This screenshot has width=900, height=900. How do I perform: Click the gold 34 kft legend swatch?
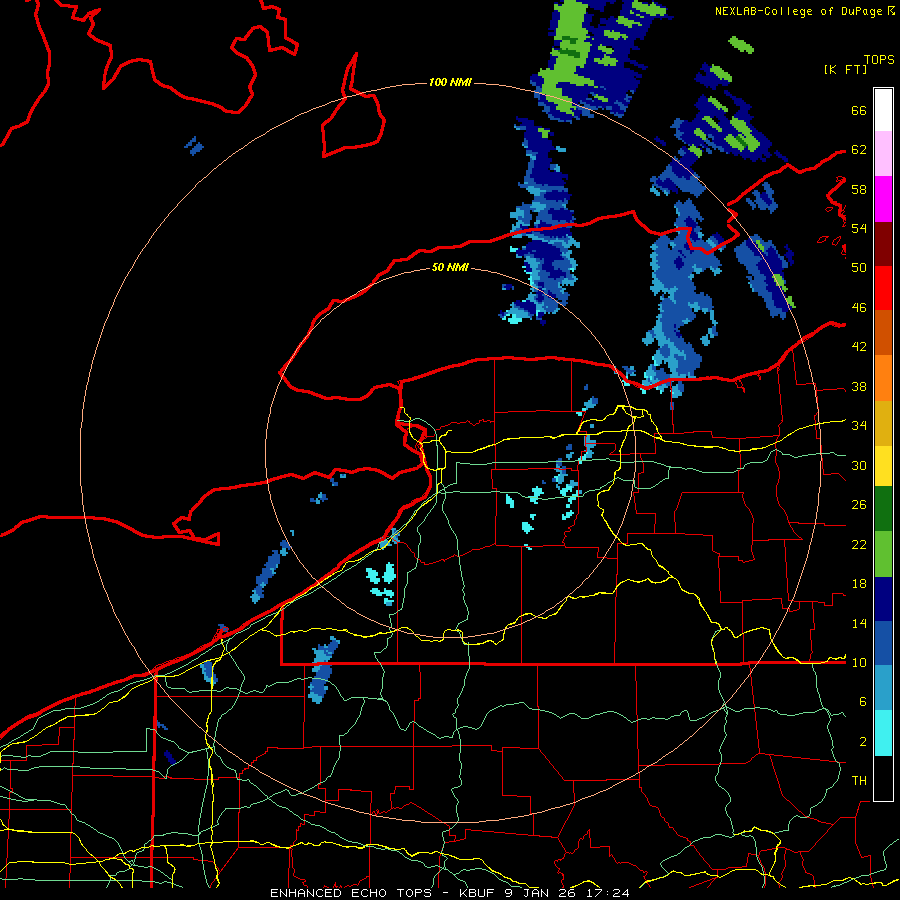[883, 423]
